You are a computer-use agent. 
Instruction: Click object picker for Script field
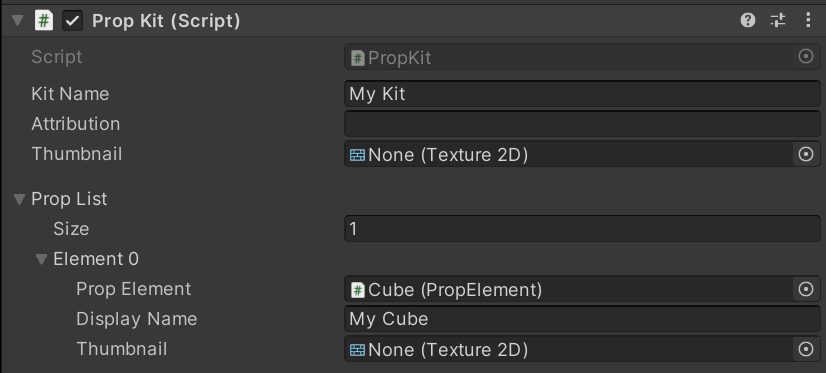pyautogui.click(x=806, y=56)
